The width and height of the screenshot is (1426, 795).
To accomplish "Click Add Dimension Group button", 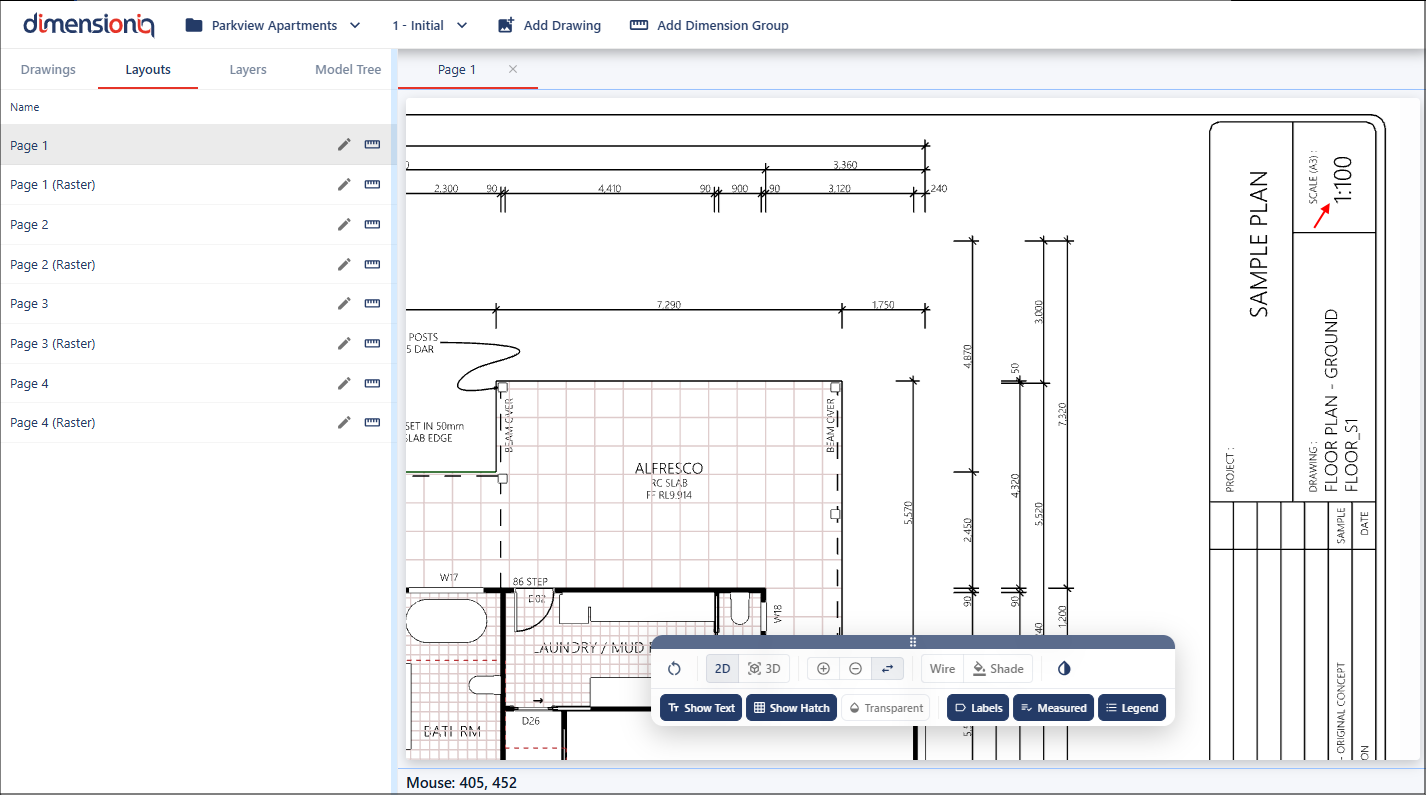I will (x=709, y=26).
